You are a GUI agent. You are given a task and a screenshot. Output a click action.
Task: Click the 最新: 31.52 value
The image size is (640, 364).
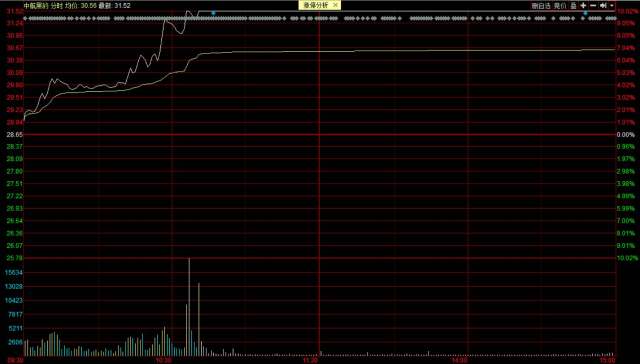tap(115, 6)
